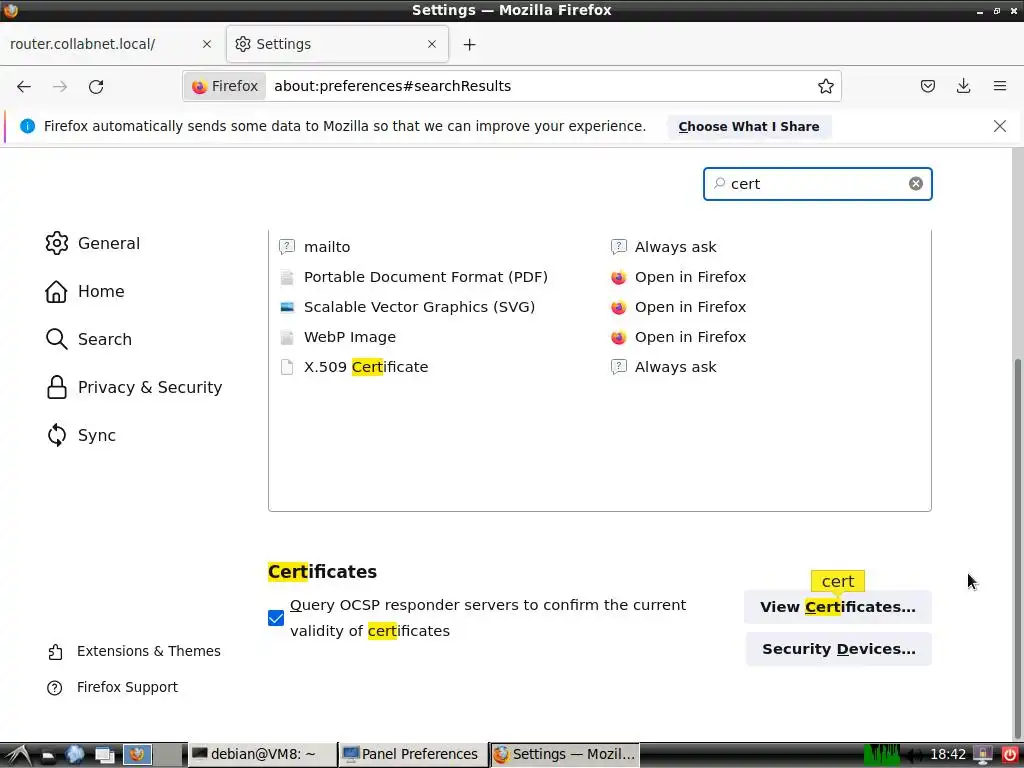This screenshot has height=768, width=1024.
Task: Open the Sync settings category
Action: click(81, 436)
